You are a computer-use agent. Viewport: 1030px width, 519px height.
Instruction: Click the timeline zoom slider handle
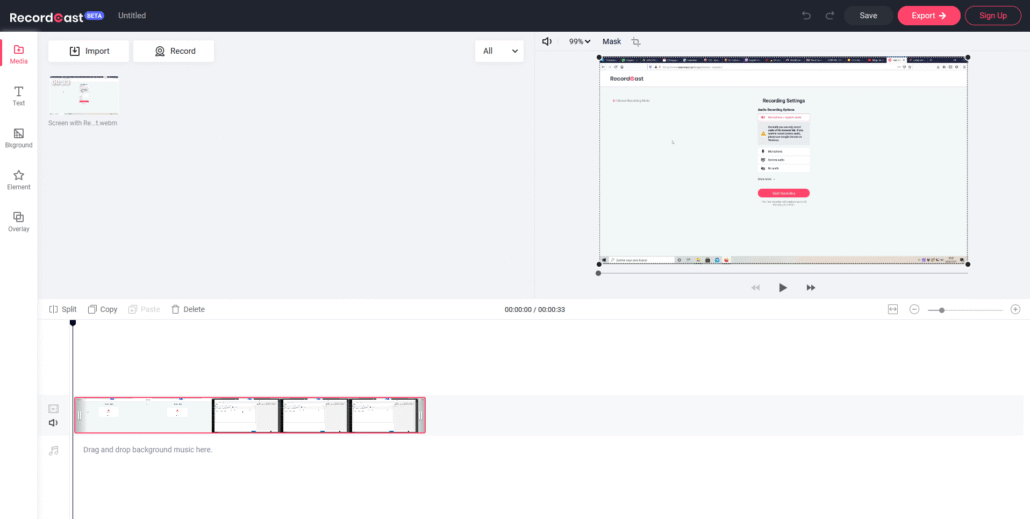[x=941, y=310]
